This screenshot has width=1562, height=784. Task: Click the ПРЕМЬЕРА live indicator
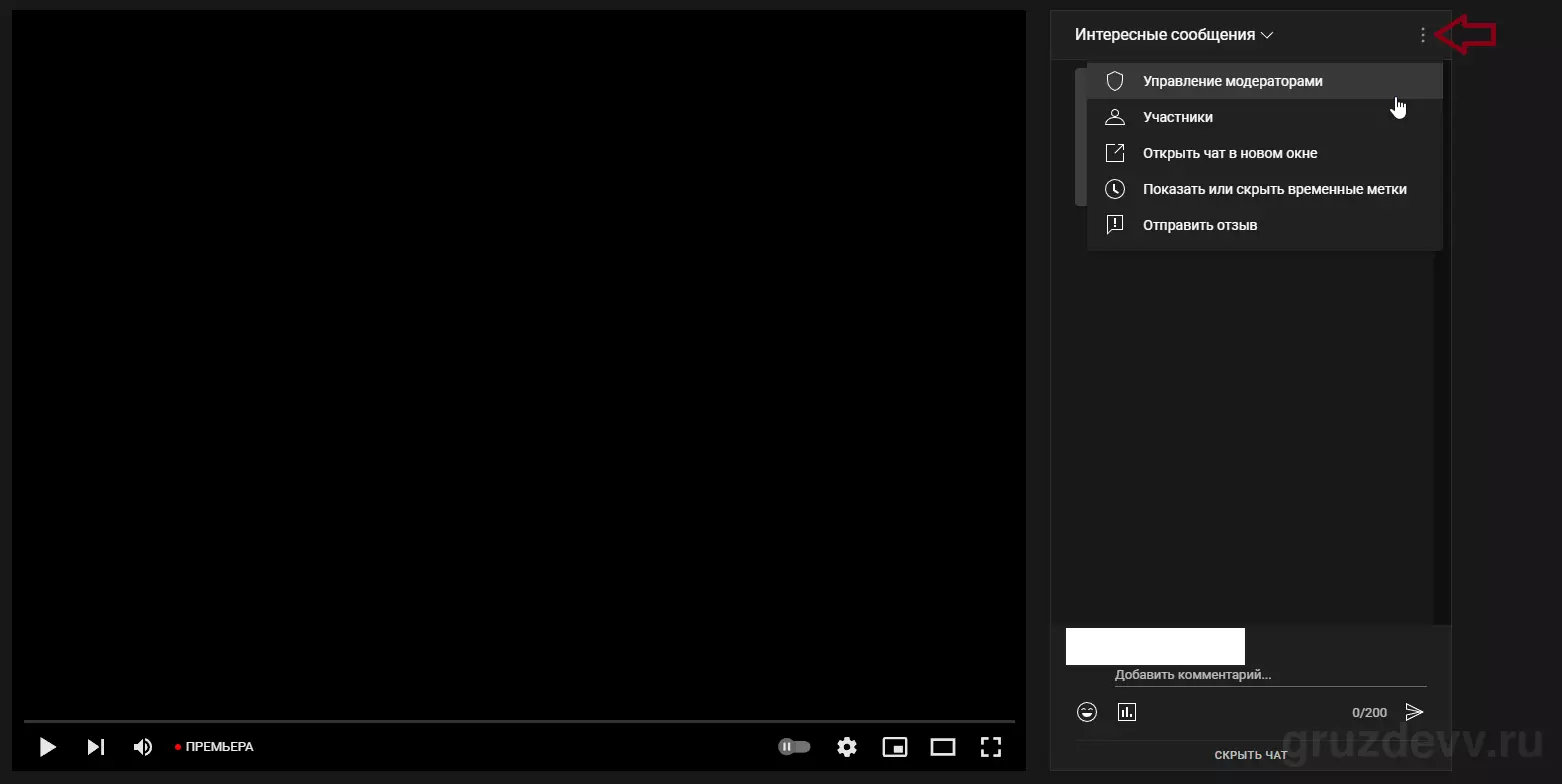pyautogui.click(x=214, y=747)
